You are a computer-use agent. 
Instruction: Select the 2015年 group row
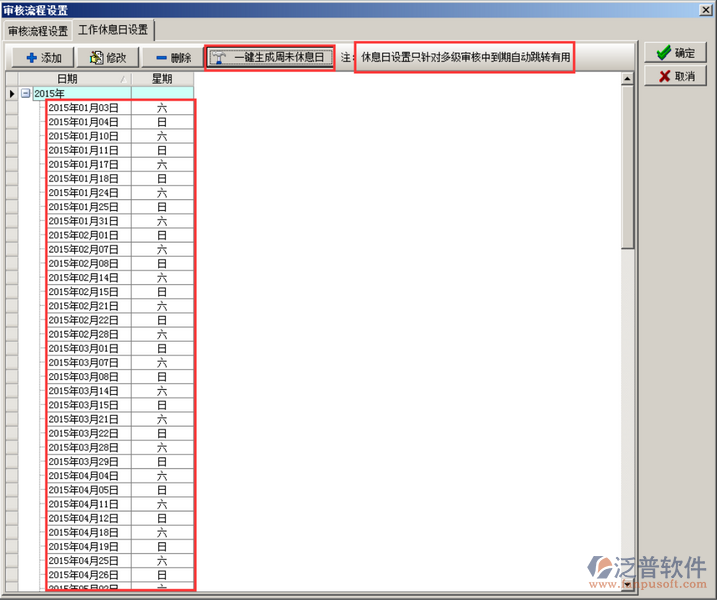point(113,93)
